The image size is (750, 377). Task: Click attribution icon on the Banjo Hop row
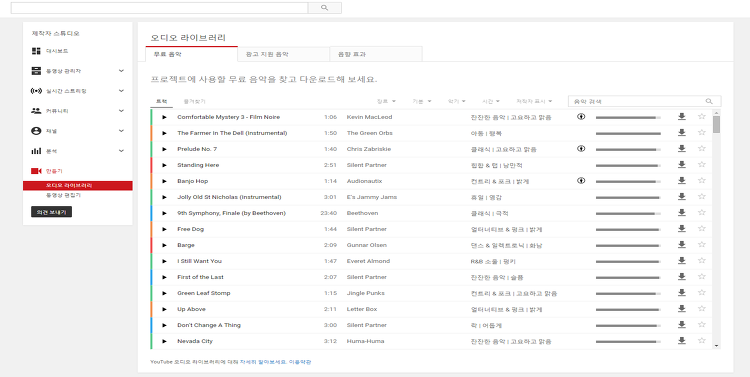tap(581, 181)
